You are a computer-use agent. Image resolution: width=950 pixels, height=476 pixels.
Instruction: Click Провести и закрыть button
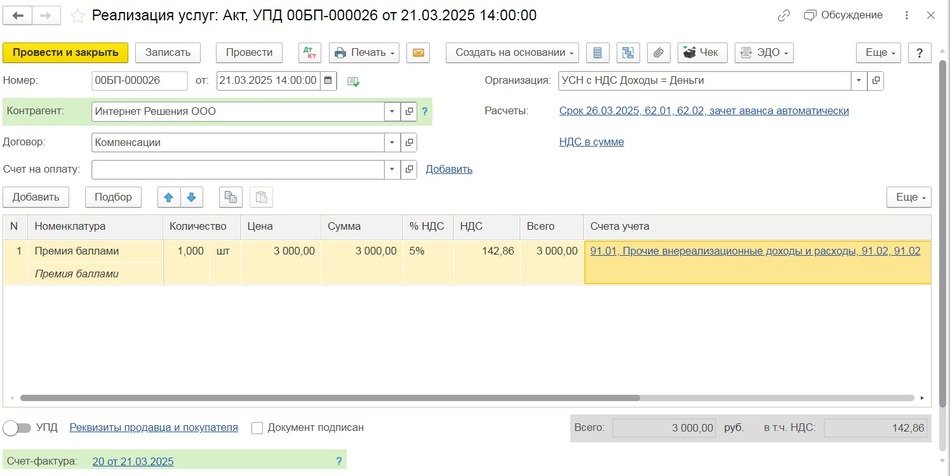(x=65, y=52)
